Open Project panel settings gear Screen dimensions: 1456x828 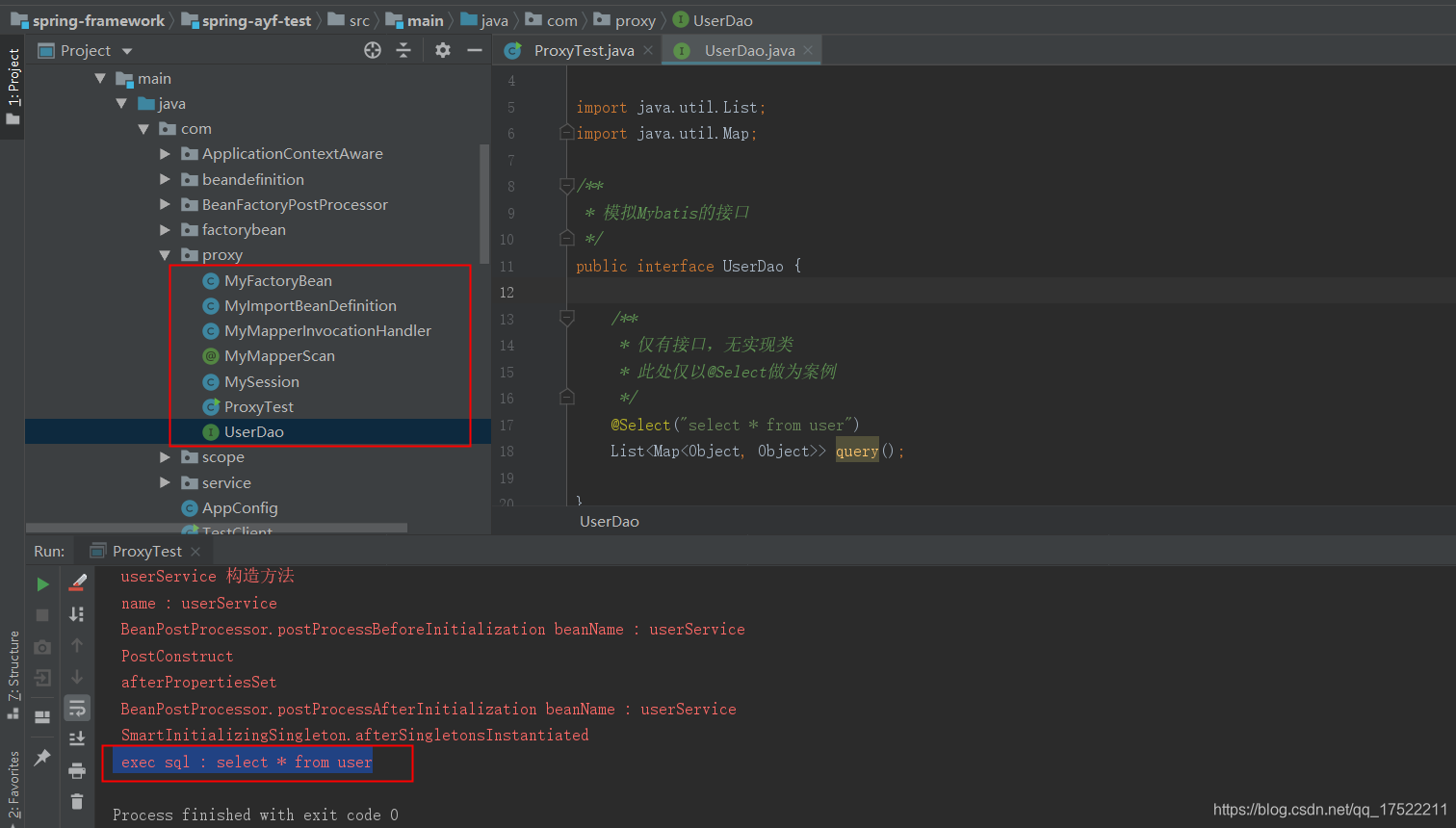point(443,50)
